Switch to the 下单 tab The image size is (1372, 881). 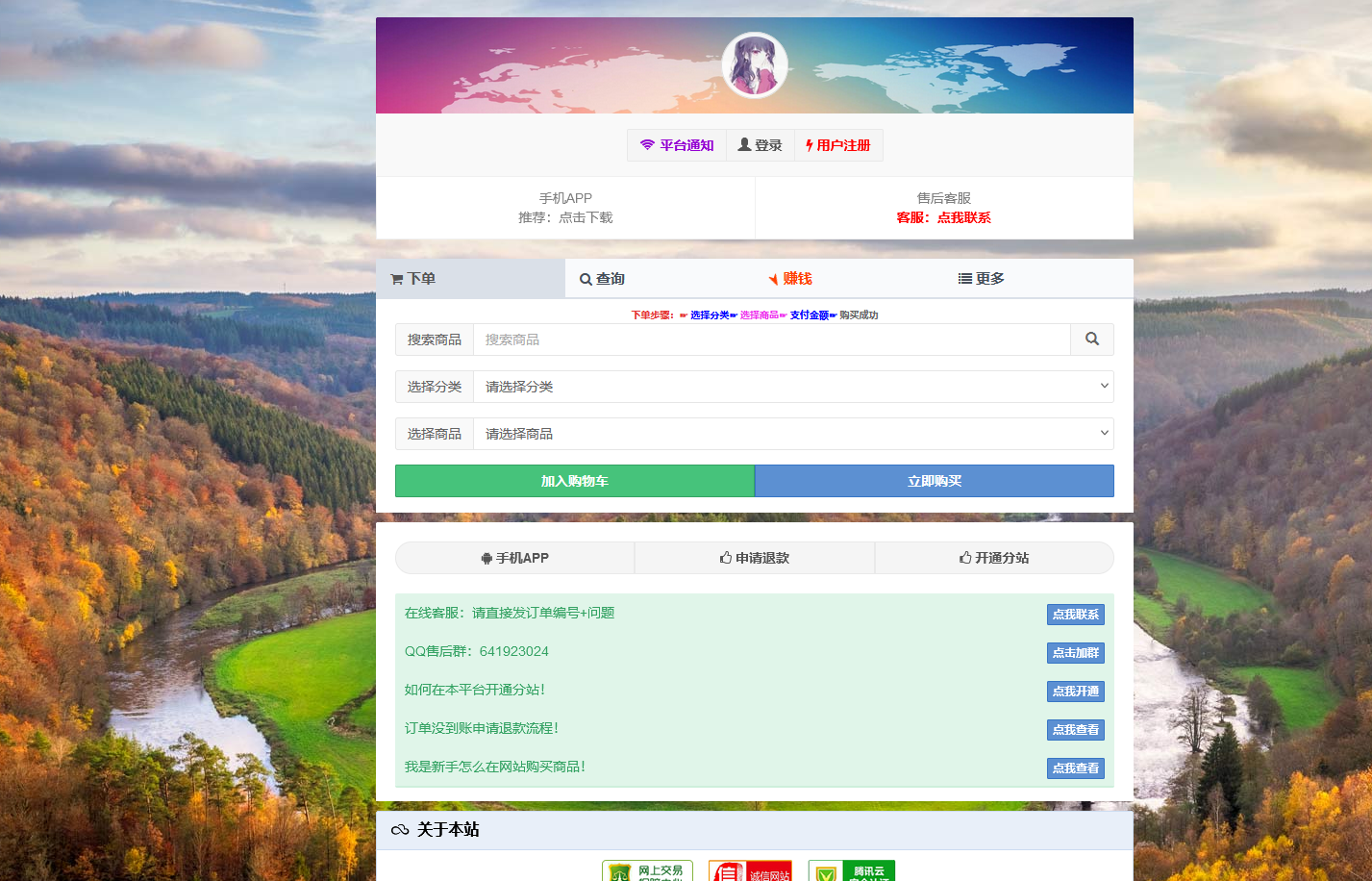(x=470, y=278)
